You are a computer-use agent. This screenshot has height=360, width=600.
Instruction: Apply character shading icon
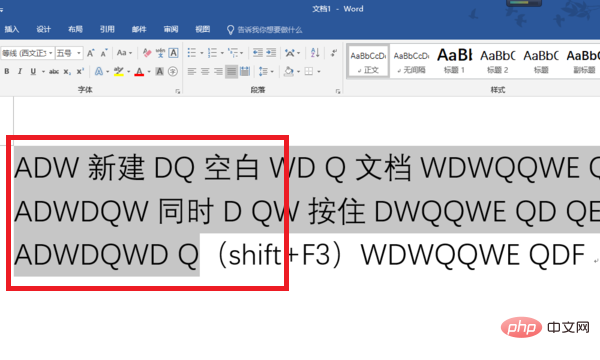click(160, 72)
